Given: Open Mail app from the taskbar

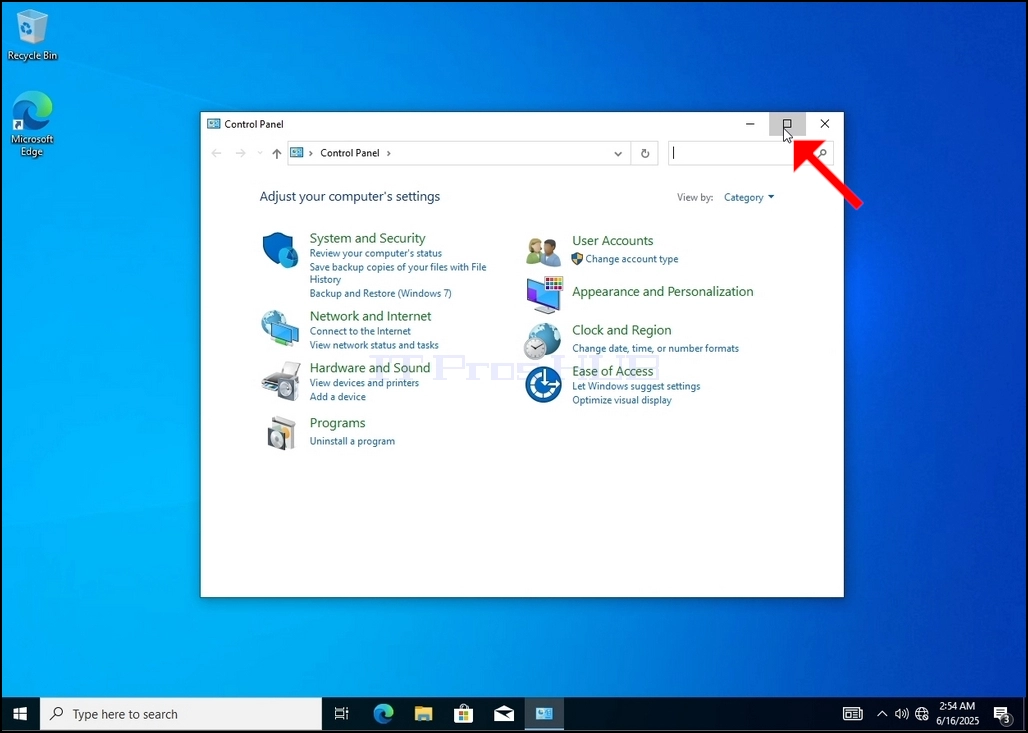Looking at the screenshot, I should [x=504, y=714].
